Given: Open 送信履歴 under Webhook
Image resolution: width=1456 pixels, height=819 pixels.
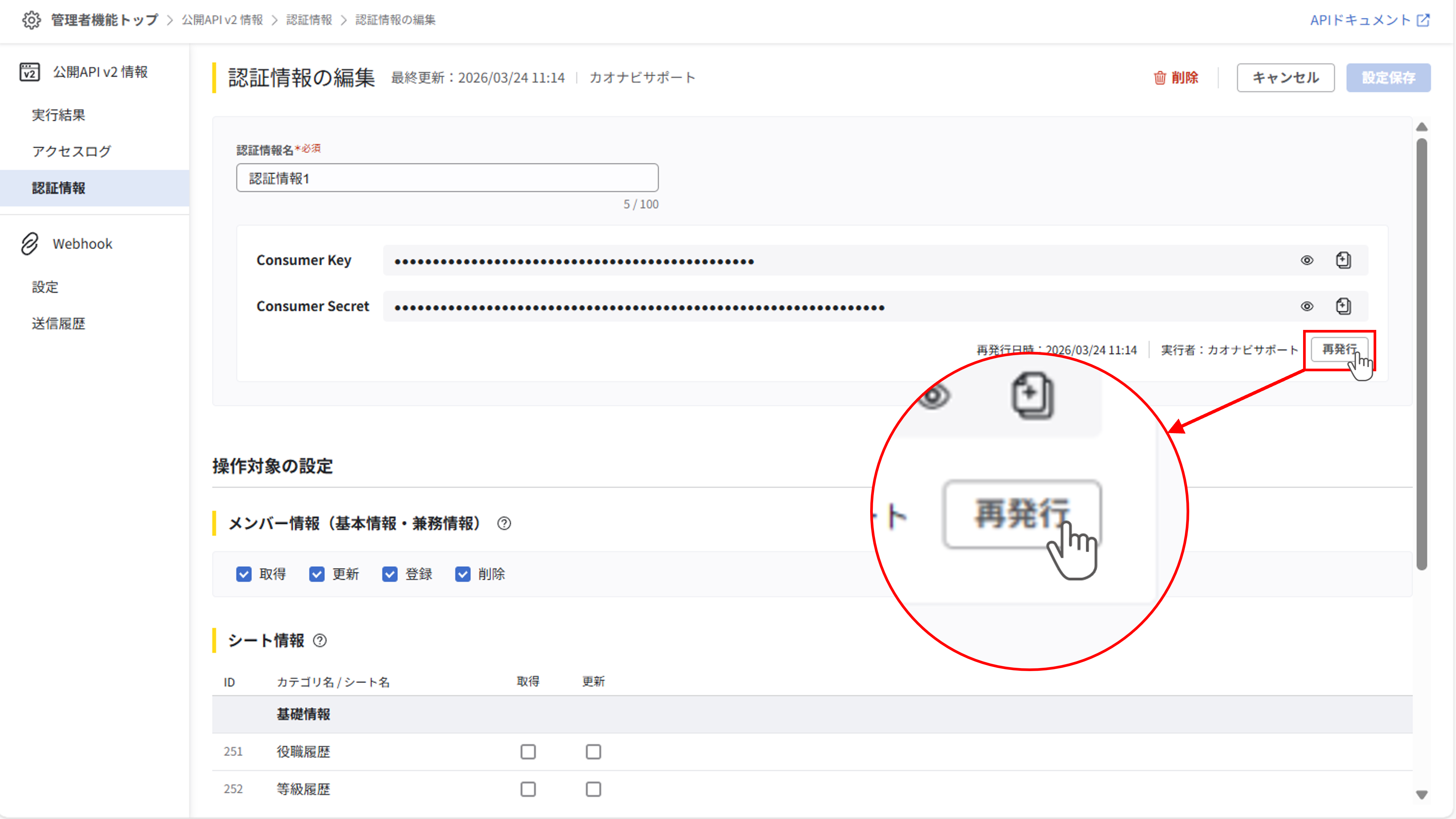Looking at the screenshot, I should coord(58,323).
